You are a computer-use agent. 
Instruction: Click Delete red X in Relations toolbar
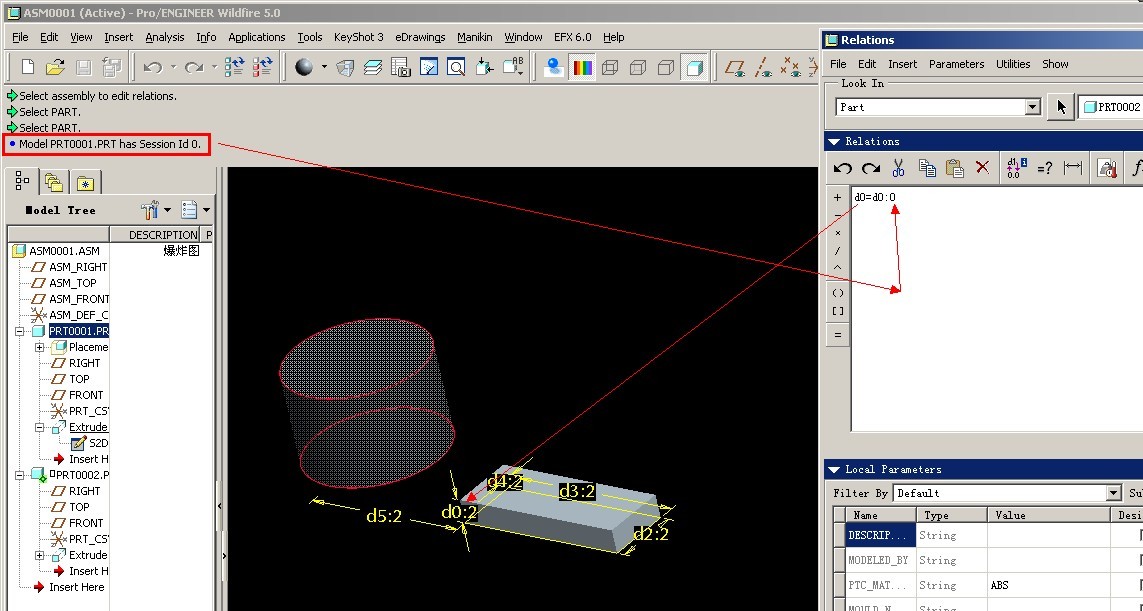tap(983, 168)
